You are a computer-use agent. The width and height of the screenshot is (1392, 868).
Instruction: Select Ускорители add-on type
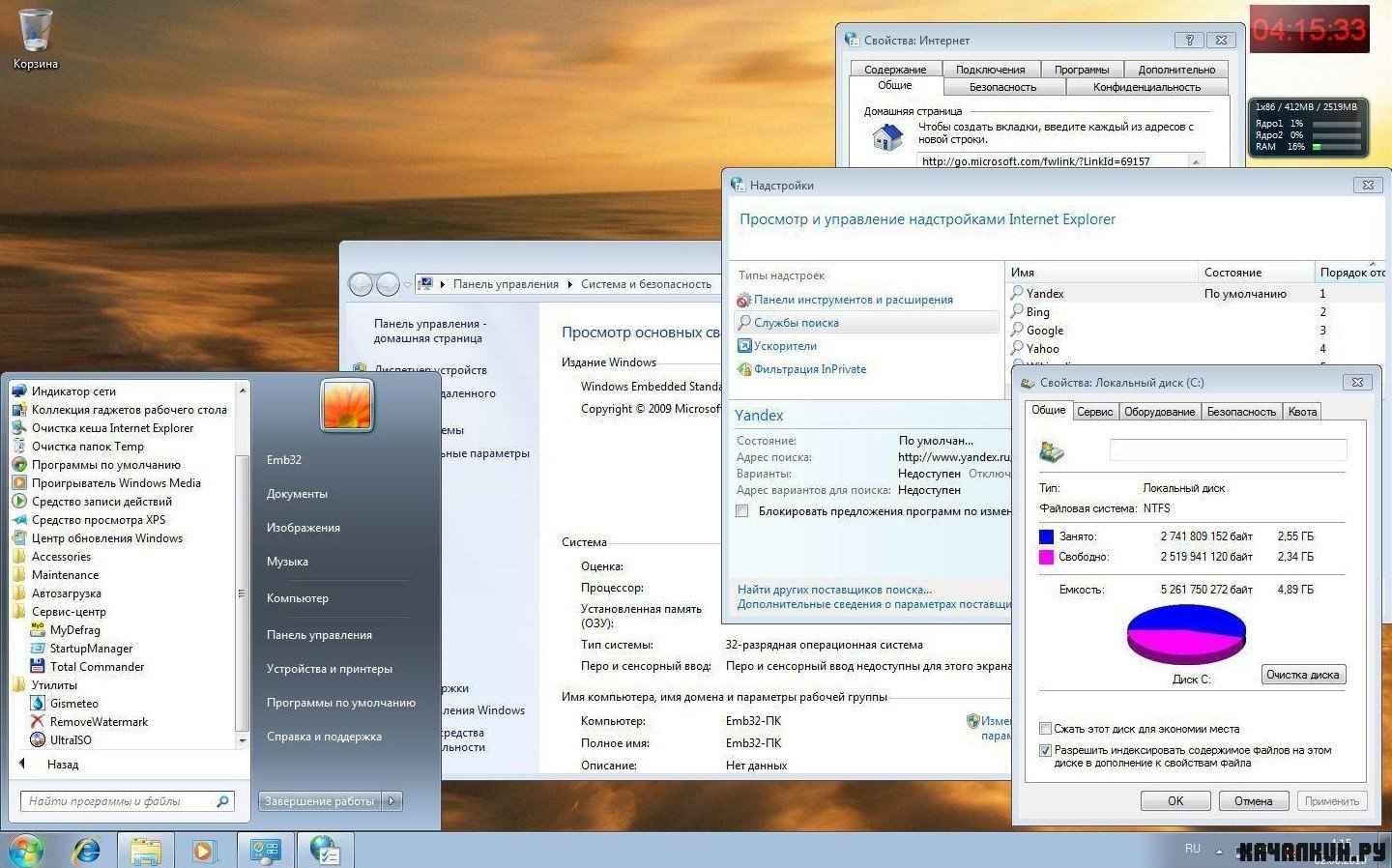pos(785,346)
